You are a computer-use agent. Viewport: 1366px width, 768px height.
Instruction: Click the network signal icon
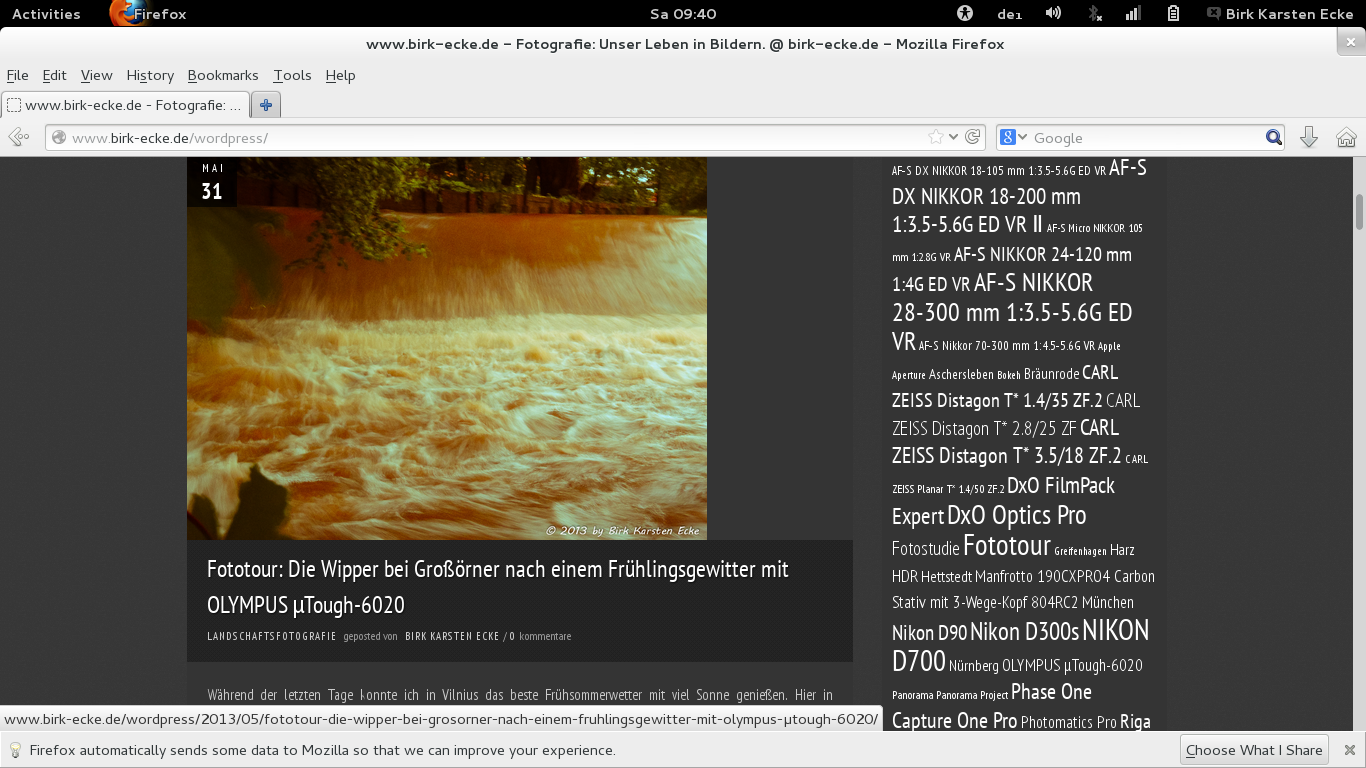pyautogui.click(x=1133, y=14)
